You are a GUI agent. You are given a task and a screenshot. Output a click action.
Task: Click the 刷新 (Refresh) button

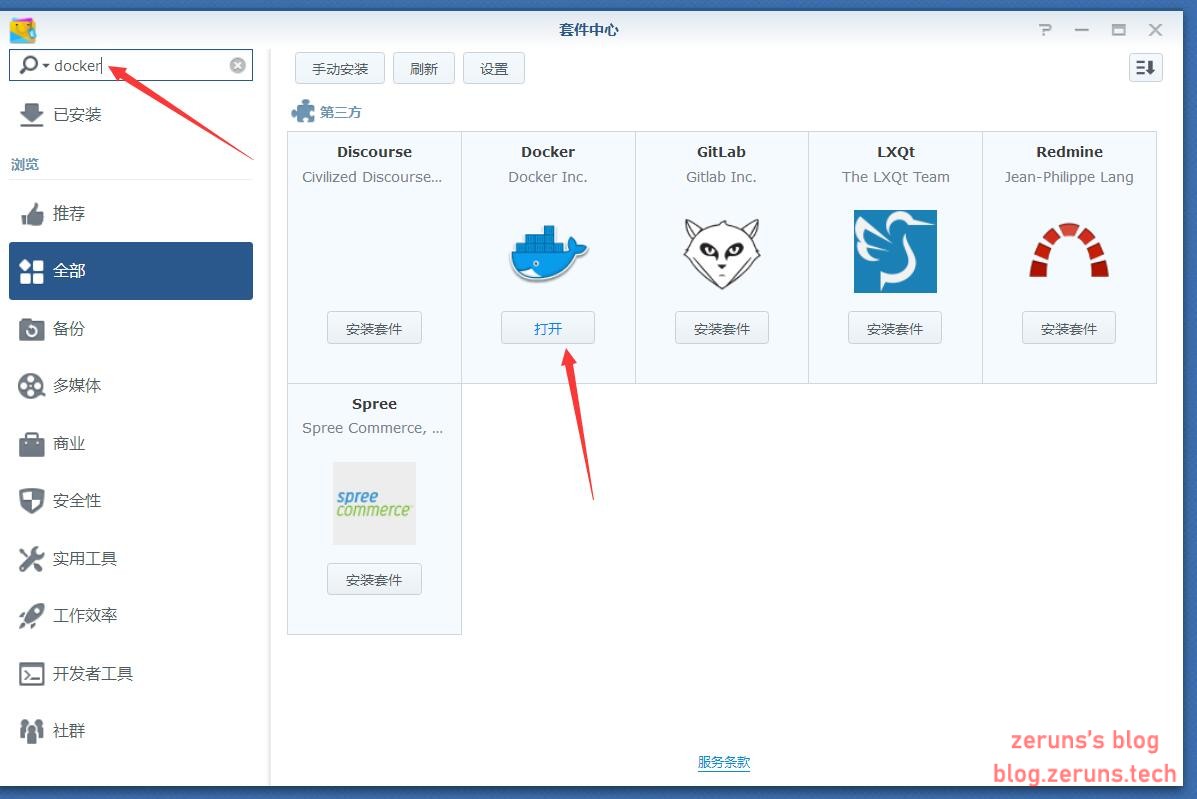tap(424, 68)
